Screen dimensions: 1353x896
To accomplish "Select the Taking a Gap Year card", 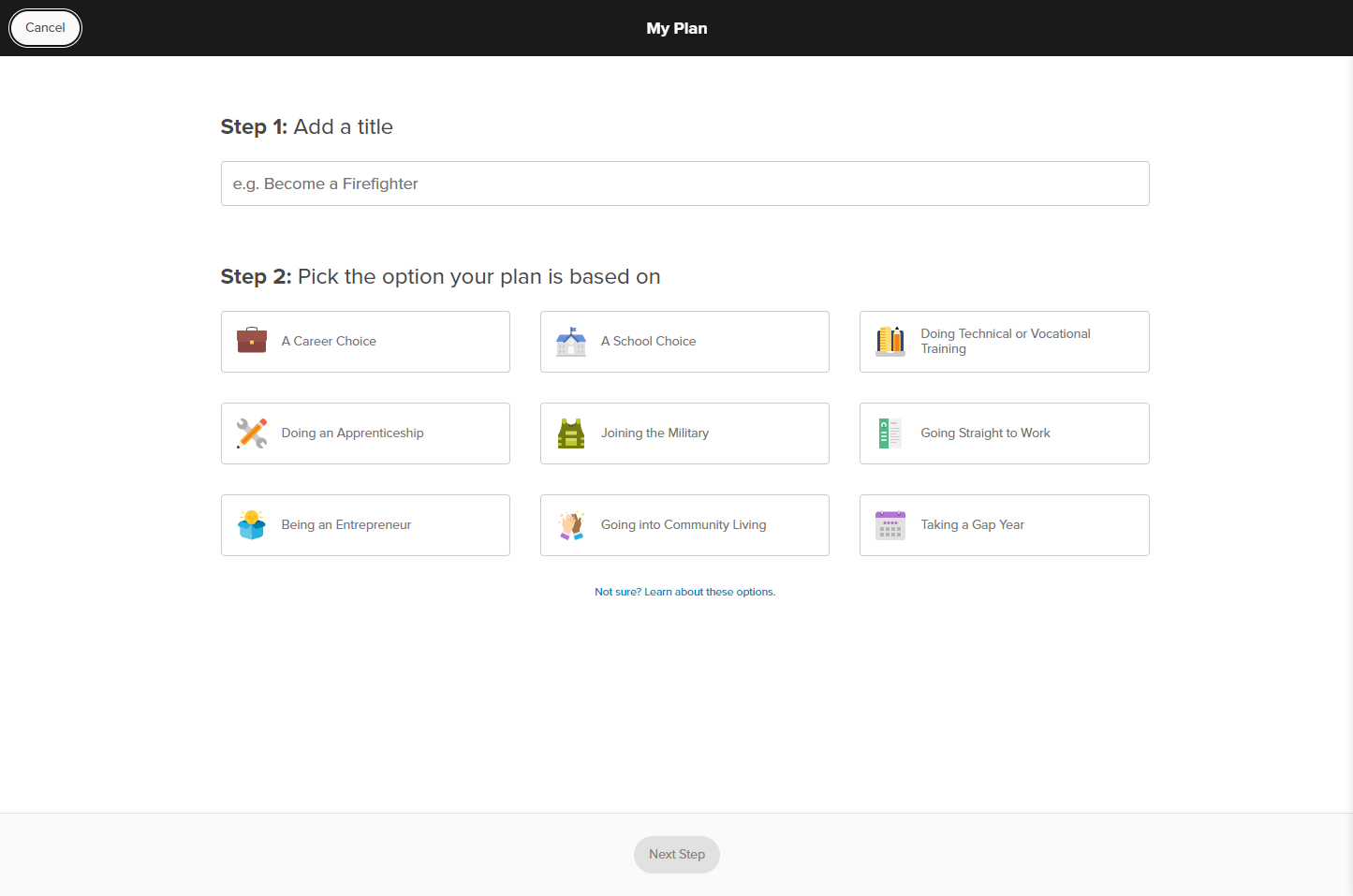I will (x=1005, y=525).
